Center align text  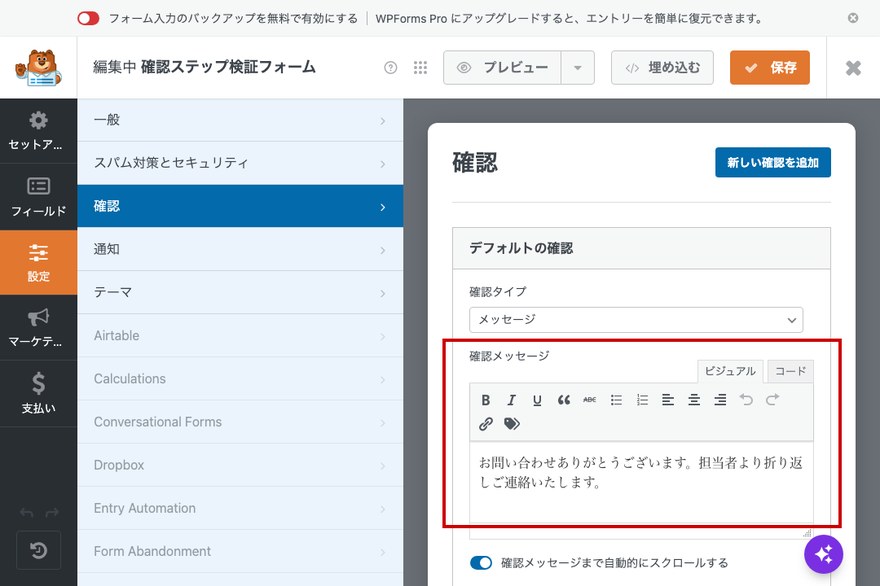(x=694, y=400)
